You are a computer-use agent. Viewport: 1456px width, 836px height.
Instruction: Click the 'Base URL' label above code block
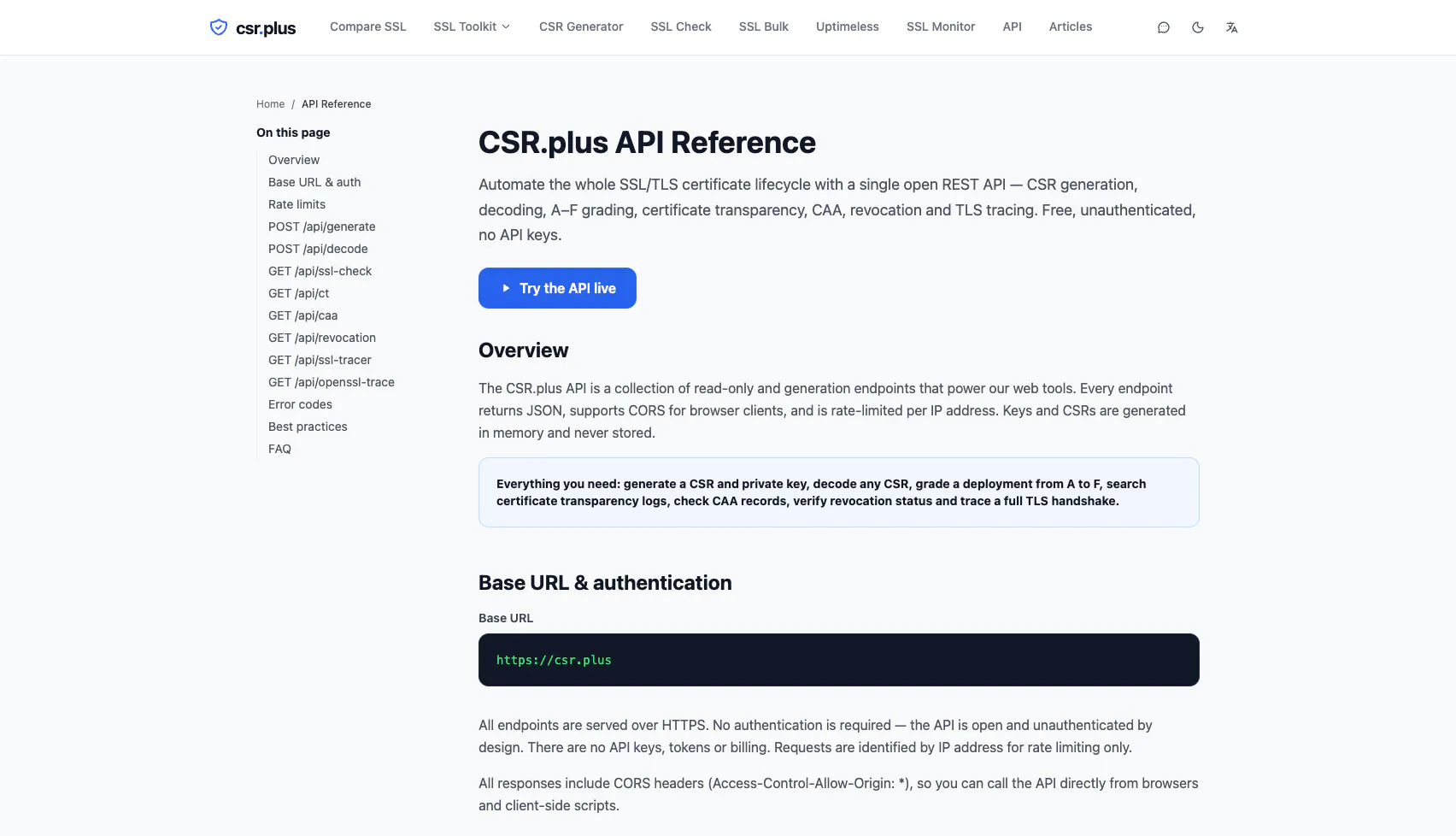click(x=506, y=618)
